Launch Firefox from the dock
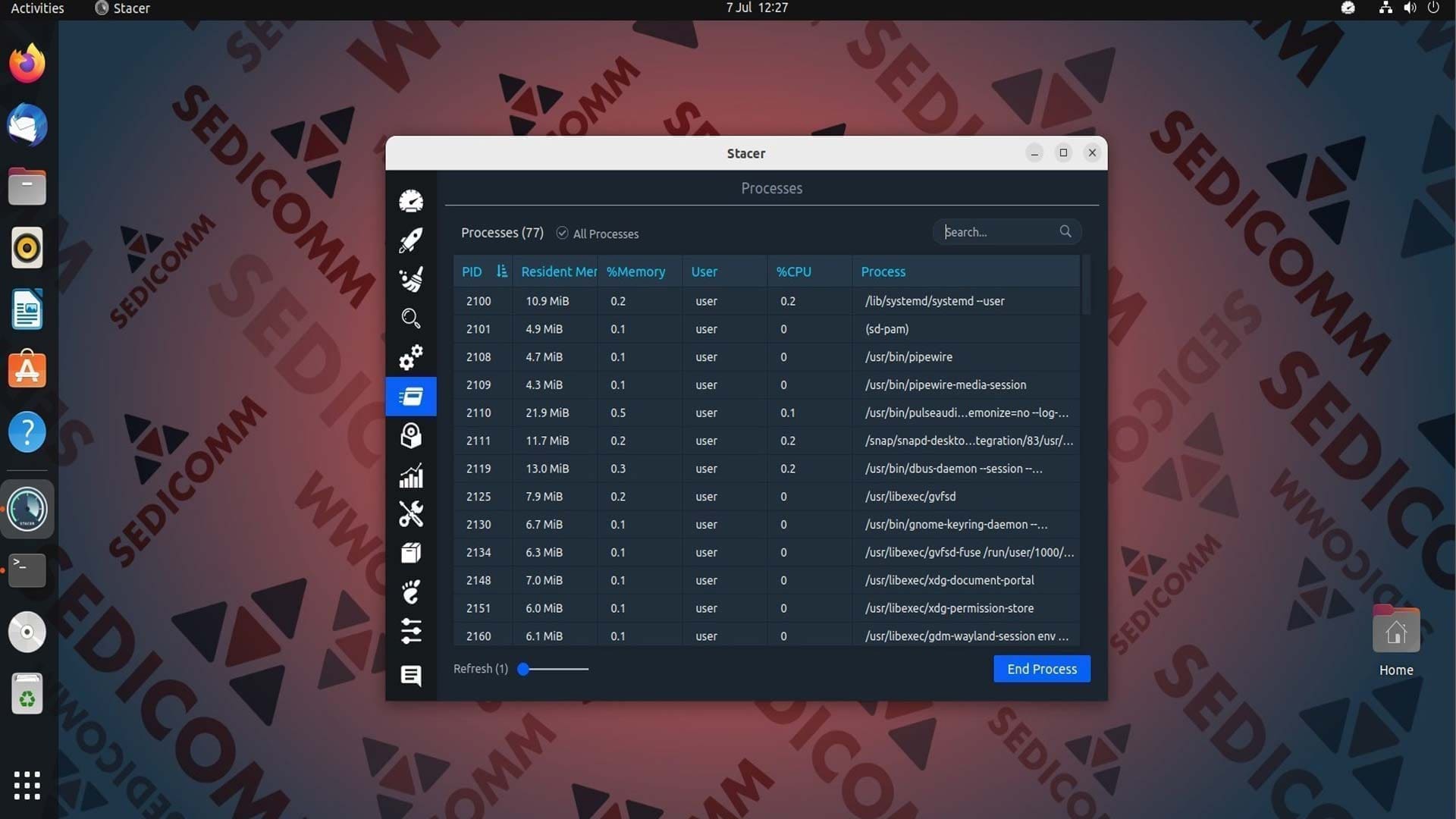Image resolution: width=1456 pixels, height=819 pixels. tap(27, 63)
